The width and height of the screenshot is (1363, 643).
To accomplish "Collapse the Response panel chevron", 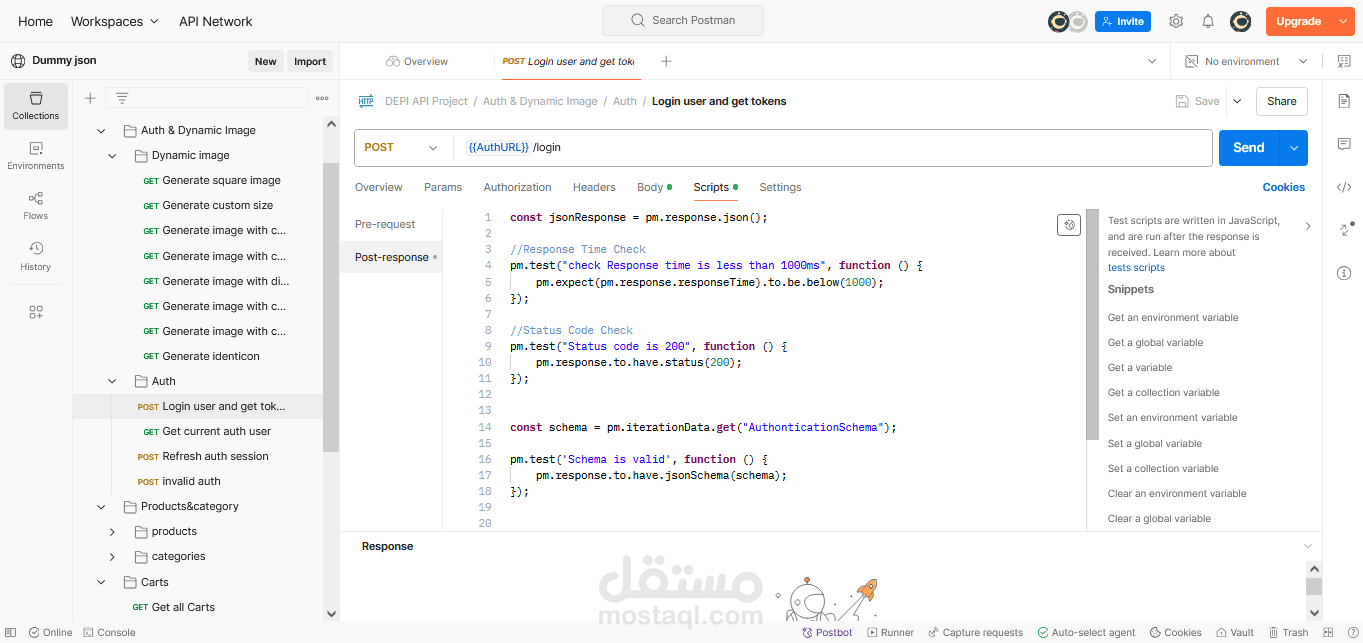I will tap(1308, 546).
